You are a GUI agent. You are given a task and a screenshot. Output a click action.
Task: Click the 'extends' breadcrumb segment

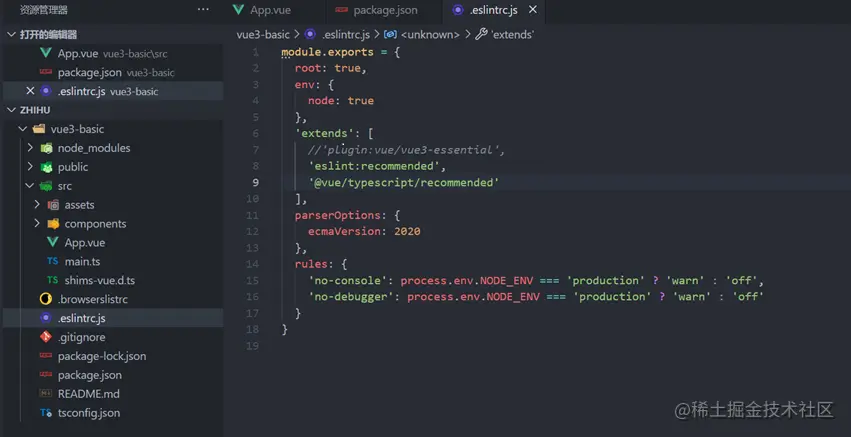tap(512, 34)
